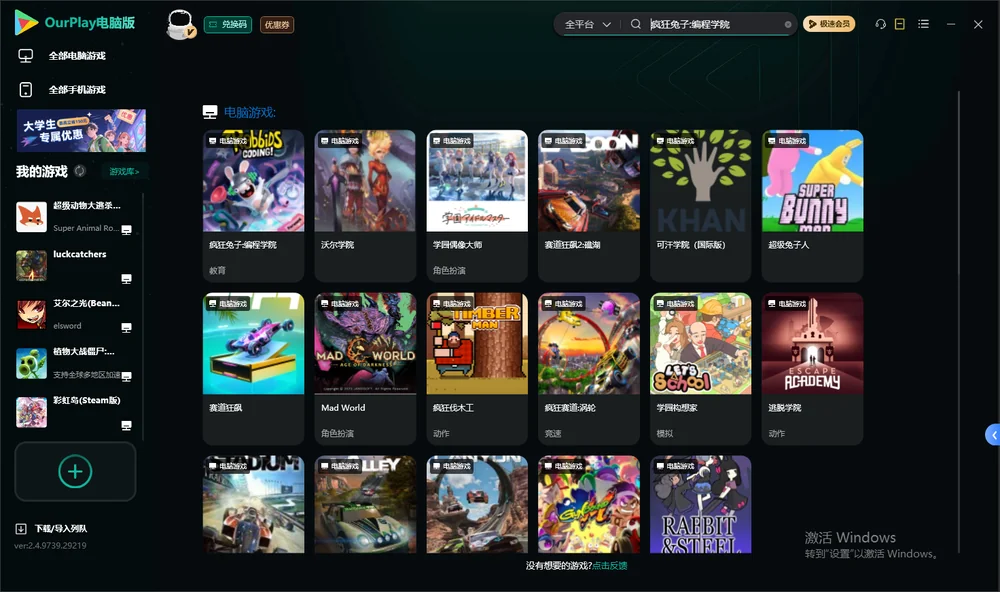The width and height of the screenshot is (1000, 592).
Task: Open the 游戏库> link
Action: [x=124, y=171]
